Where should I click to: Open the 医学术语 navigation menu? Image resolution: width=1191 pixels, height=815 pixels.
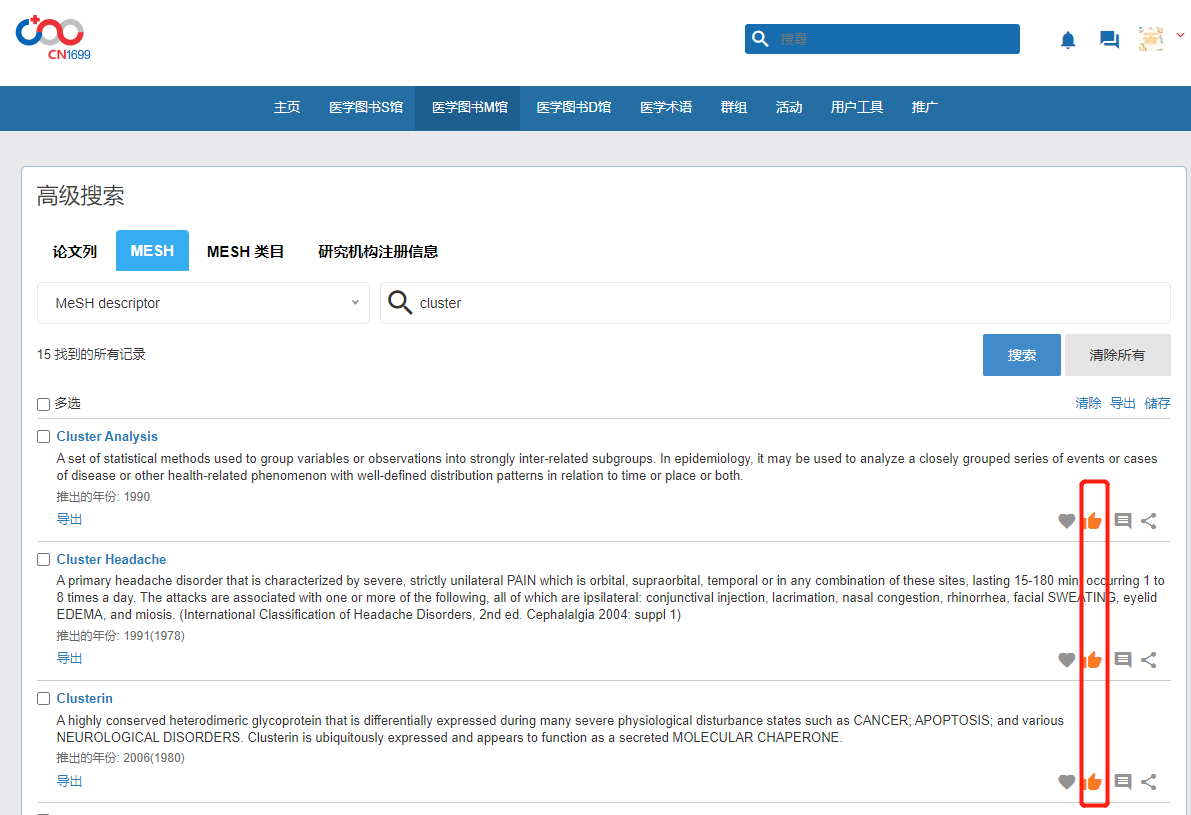coord(666,108)
